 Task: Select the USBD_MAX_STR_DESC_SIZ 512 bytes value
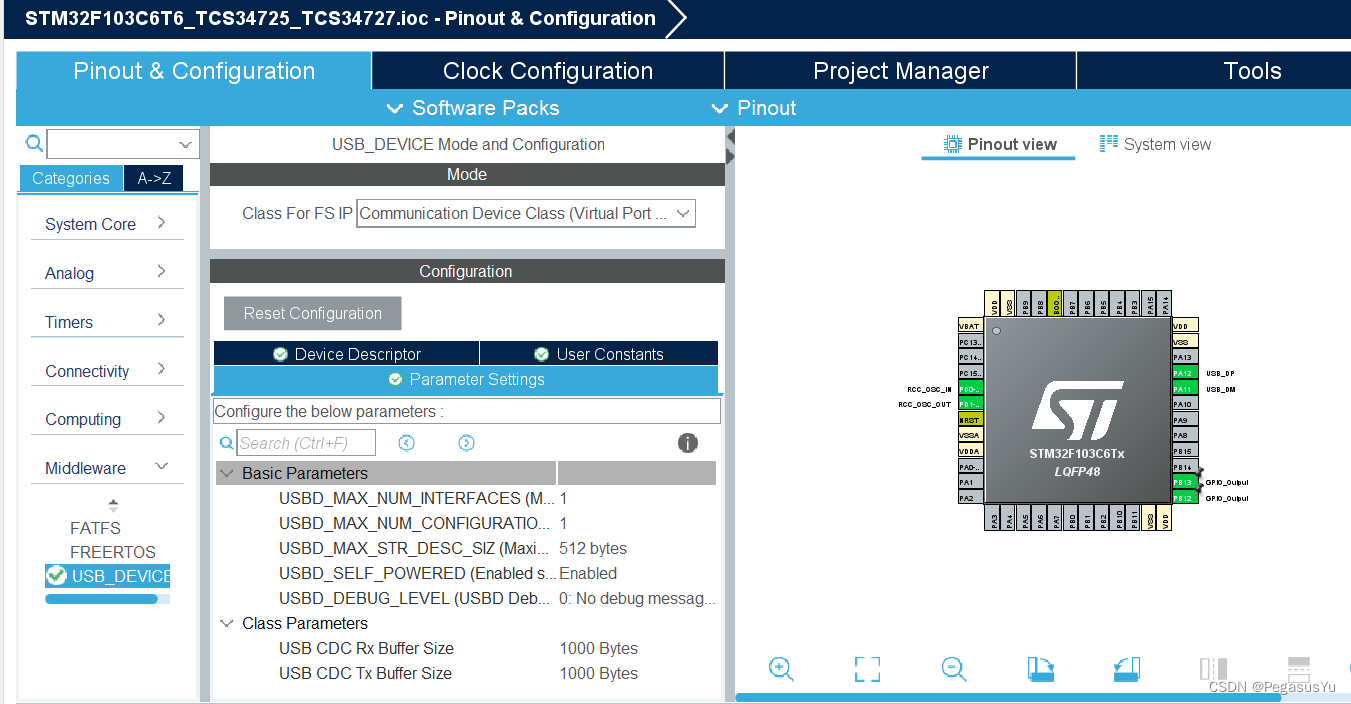(593, 548)
